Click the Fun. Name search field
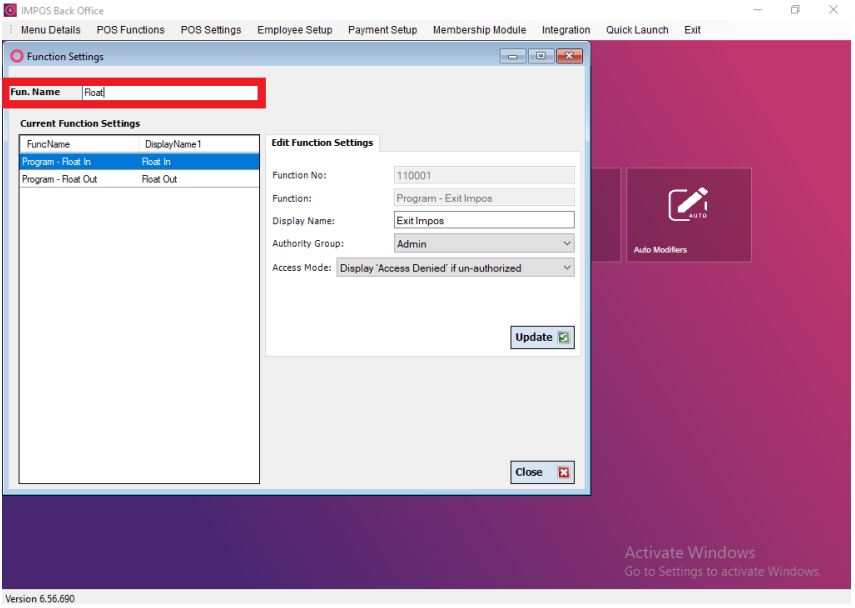This screenshot has height=608, width=855. pyautogui.click(x=168, y=93)
